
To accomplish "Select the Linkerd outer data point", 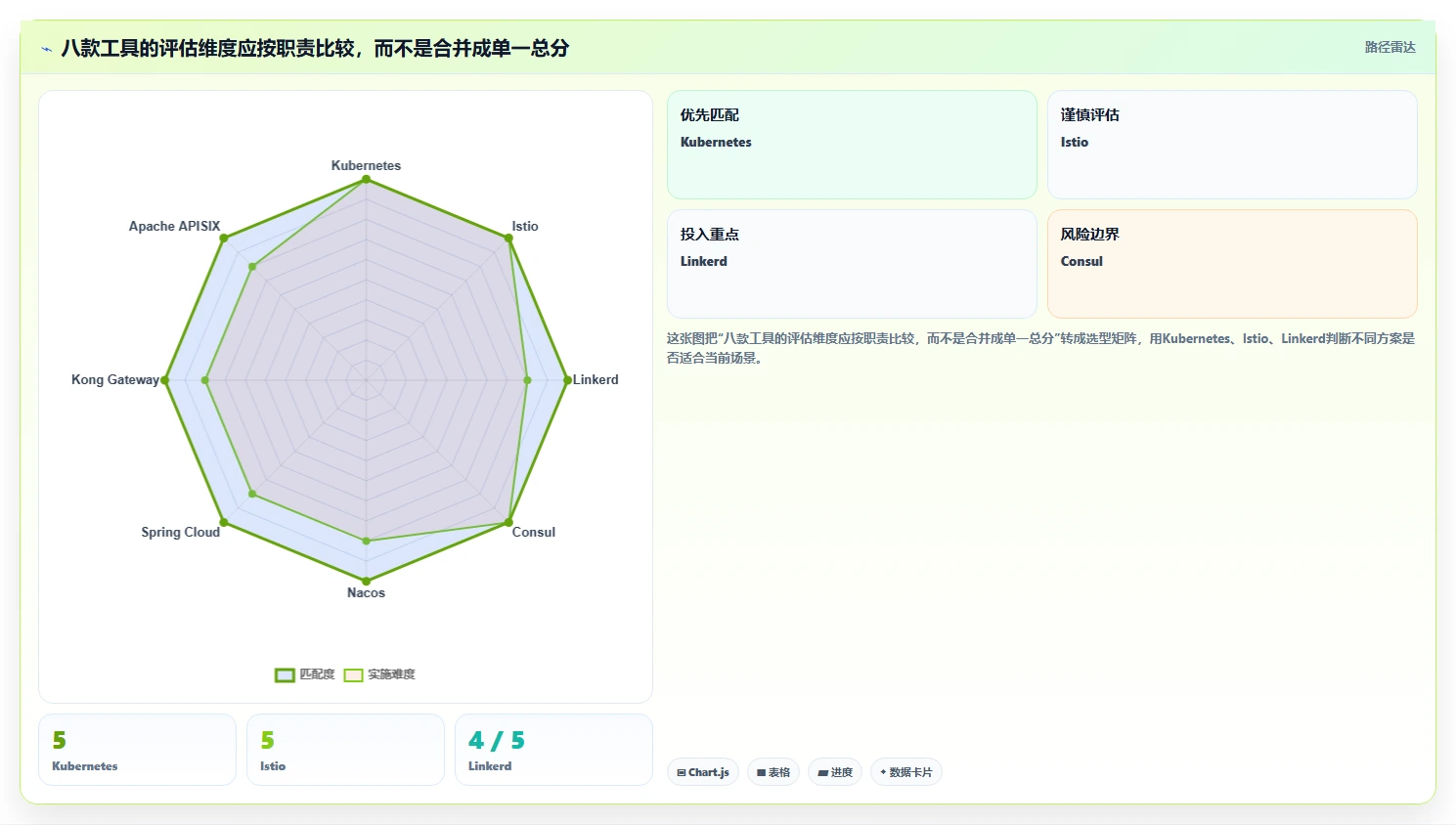I will (x=568, y=380).
